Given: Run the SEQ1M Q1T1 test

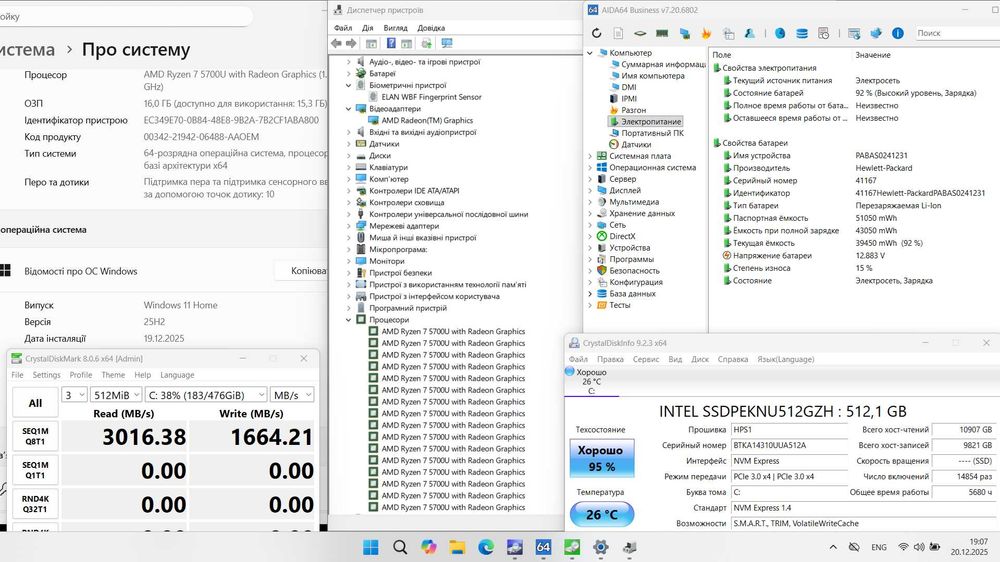Looking at the screenshot, I should [35, 470].
